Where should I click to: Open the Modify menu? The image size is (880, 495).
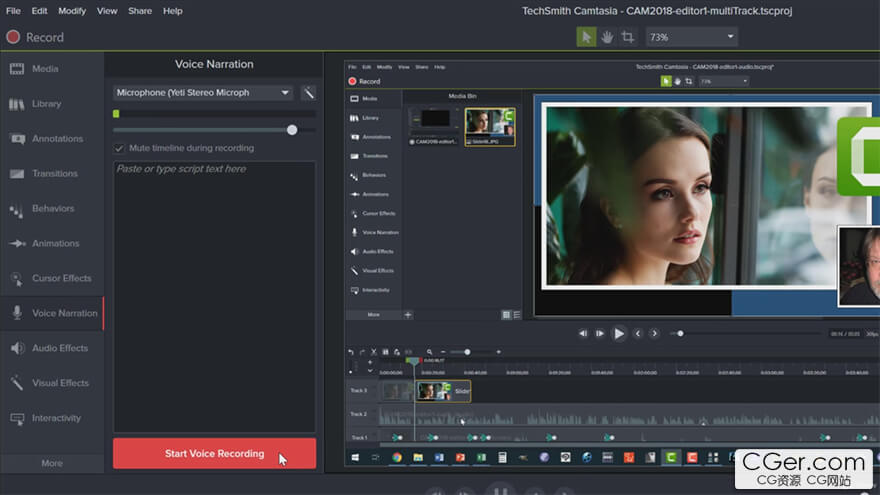[x=72, y=11]
